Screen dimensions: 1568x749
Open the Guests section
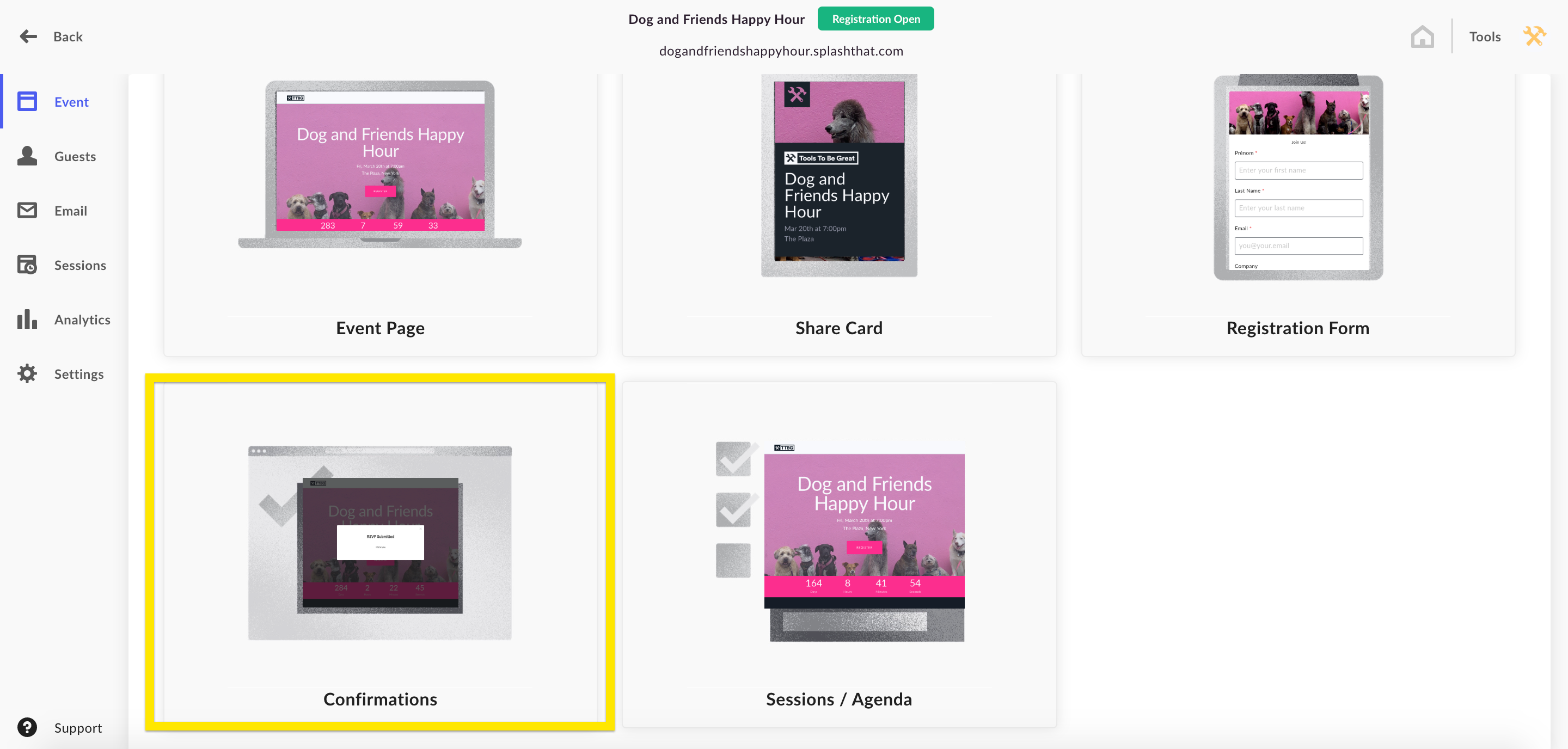[75, 156]
